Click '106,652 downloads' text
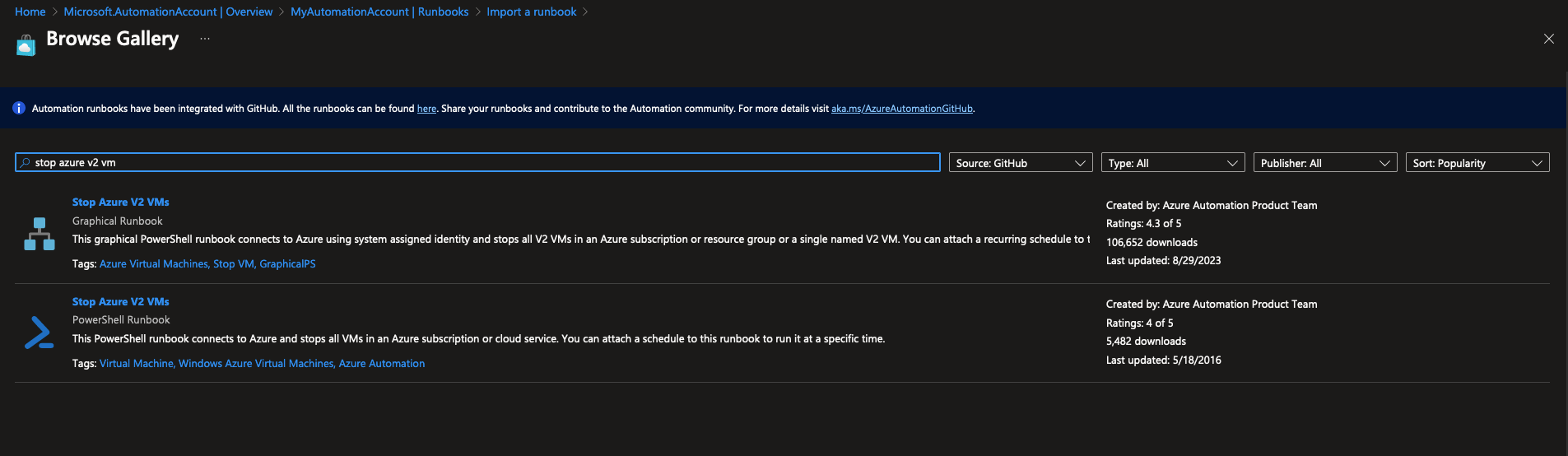1568x456 pixels. point(1152,242)
